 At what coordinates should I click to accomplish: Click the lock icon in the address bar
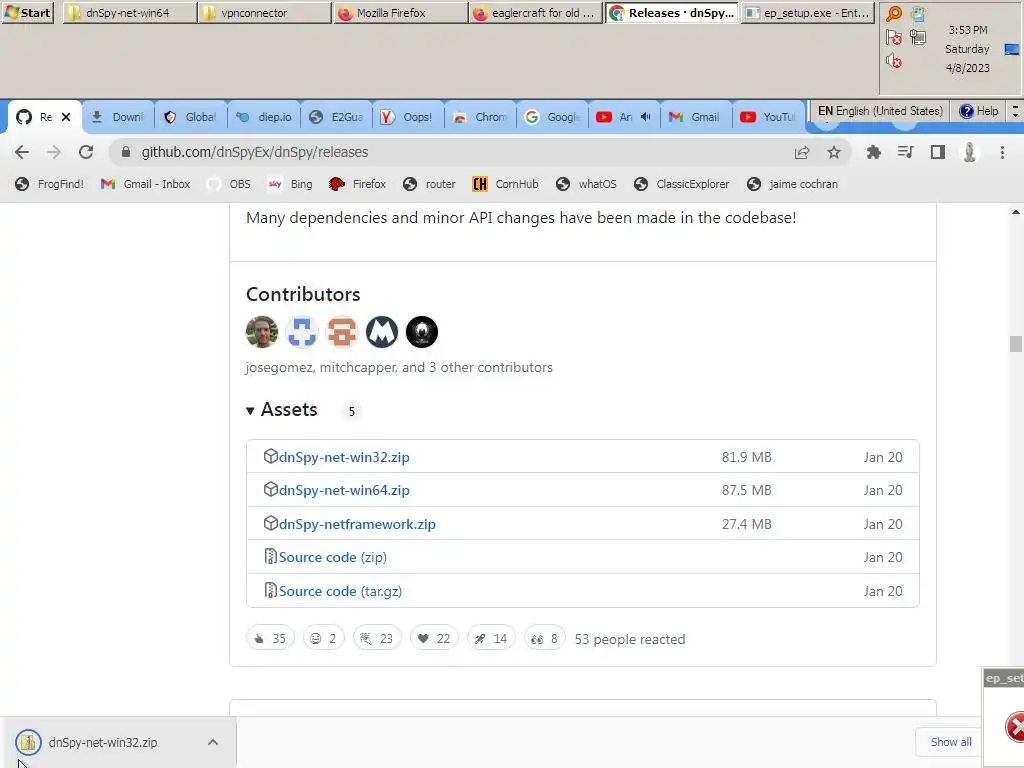point(126,152)
